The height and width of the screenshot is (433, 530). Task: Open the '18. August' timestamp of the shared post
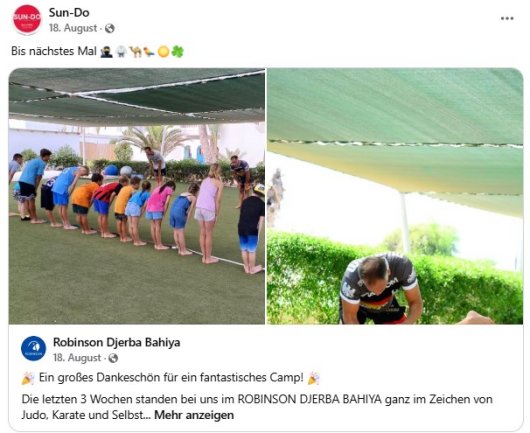[x=77, y=358]
